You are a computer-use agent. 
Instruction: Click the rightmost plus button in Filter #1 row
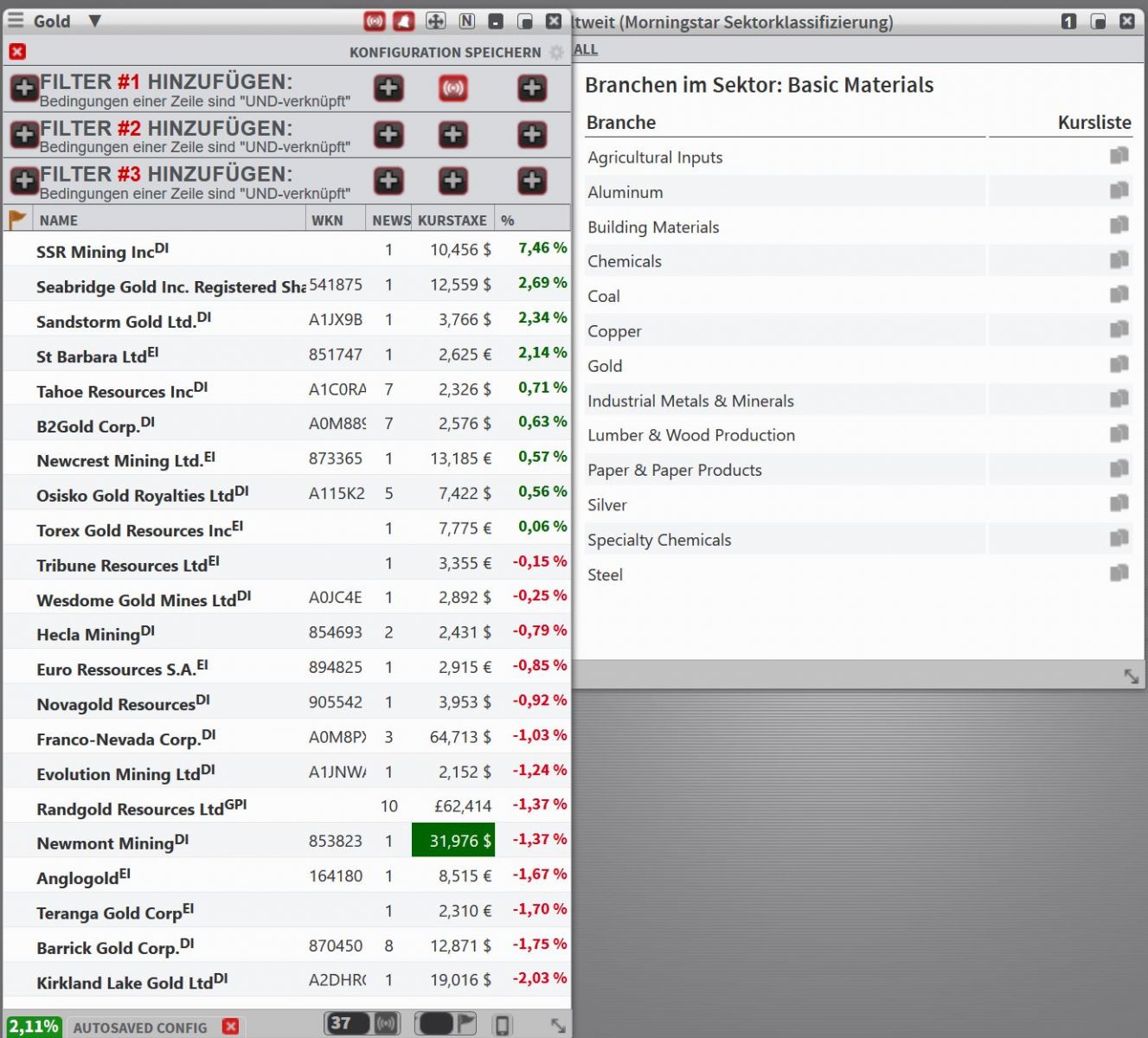point(532,87)
